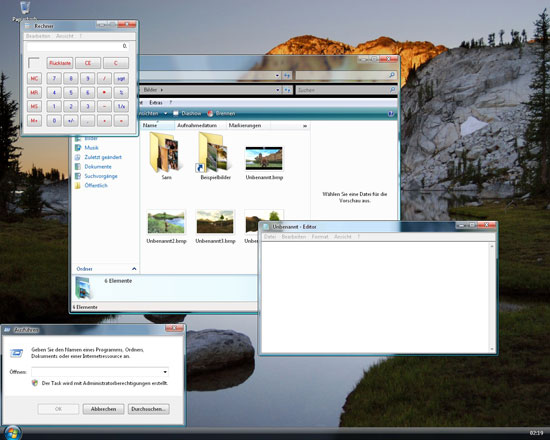Expand the Öffnen combo box dropdown
Image resolution: width=550 pixels, height=440 pixels.
165,372
